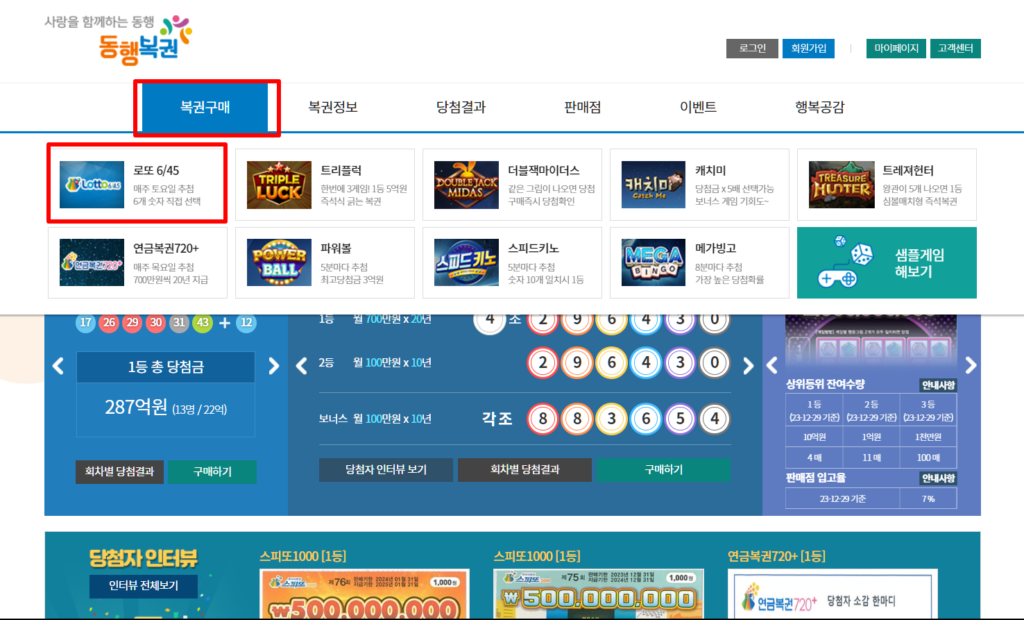Open the 연금복권720+ winner interview thumbnail

pos(833,594)
